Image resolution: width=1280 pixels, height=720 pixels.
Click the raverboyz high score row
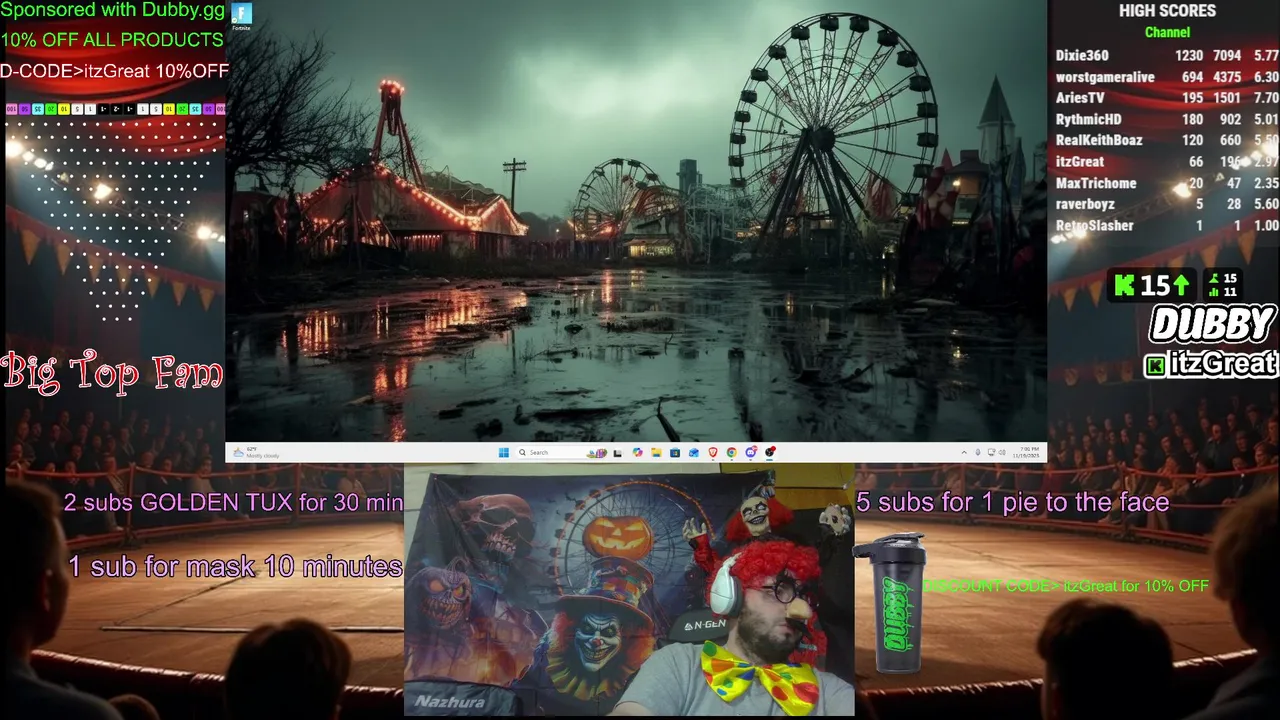1167,204
